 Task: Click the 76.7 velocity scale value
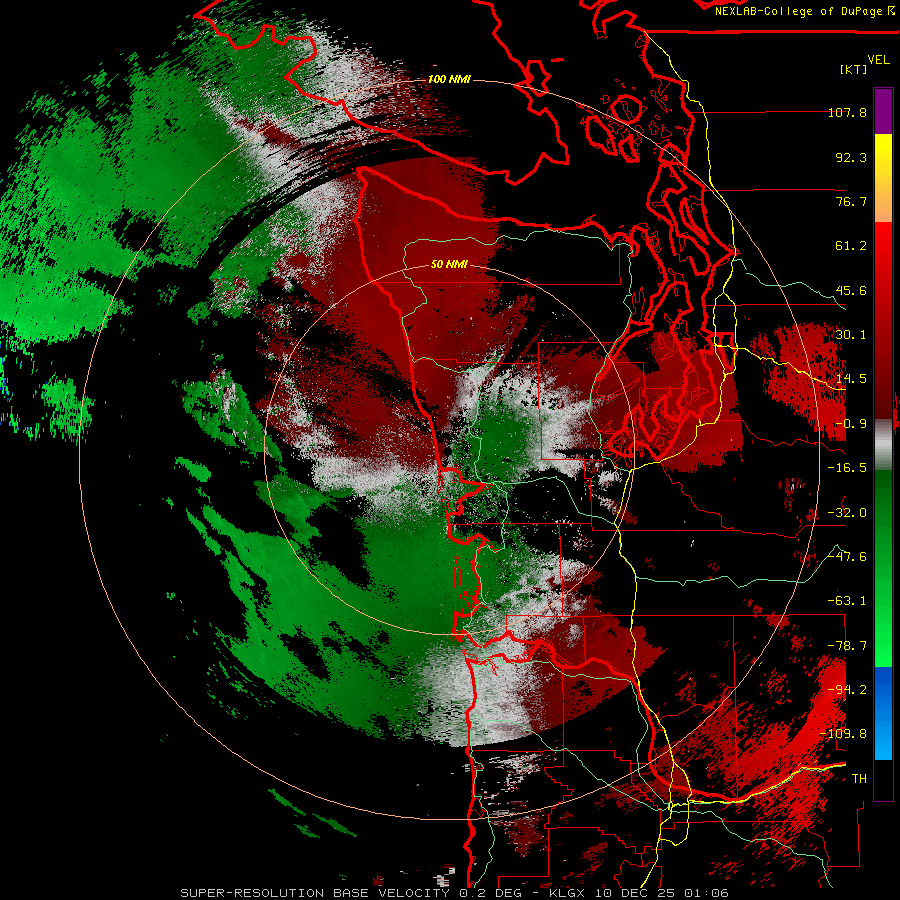[x=851, y=201]
